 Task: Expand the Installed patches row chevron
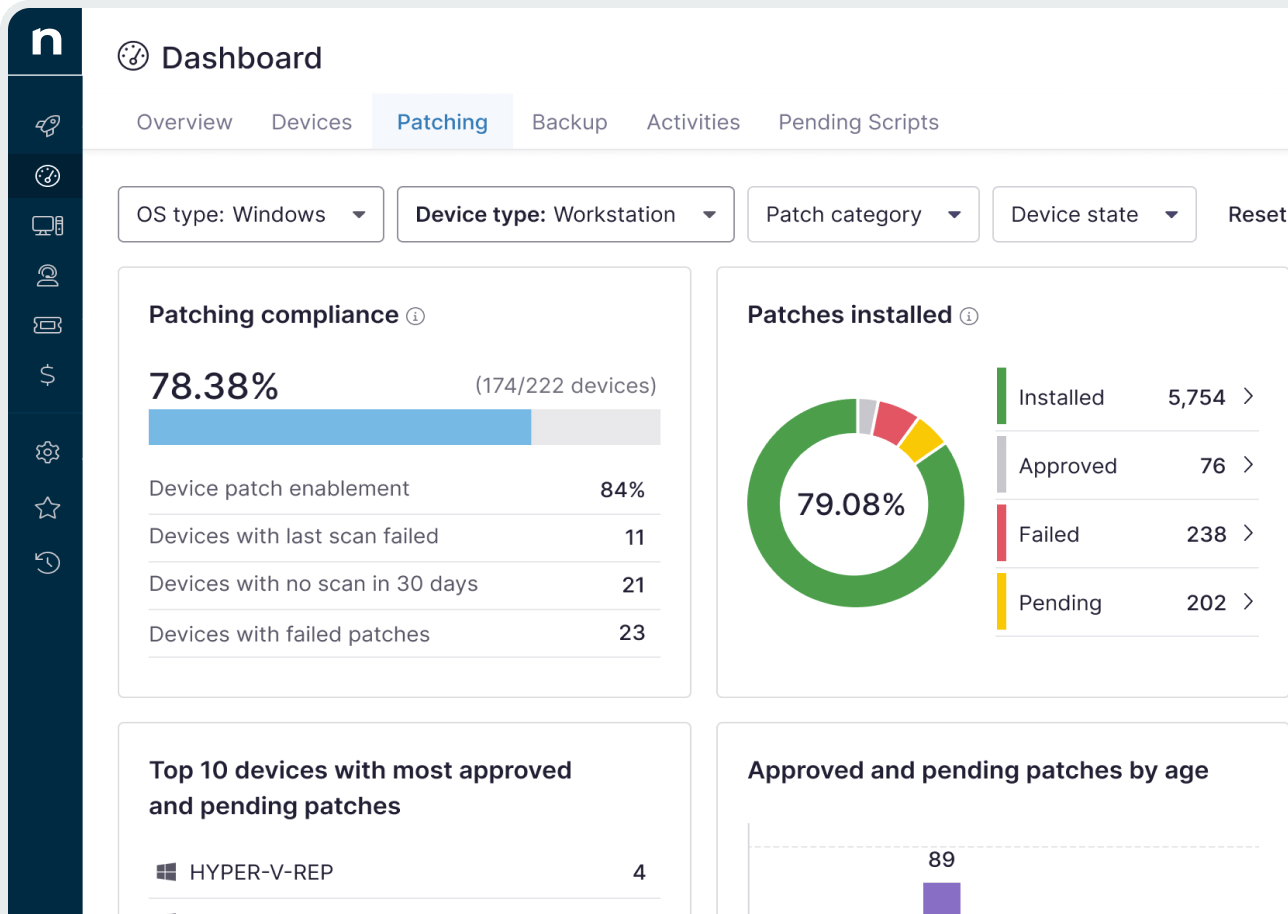pyautogui.click(x=1248, y=397)
